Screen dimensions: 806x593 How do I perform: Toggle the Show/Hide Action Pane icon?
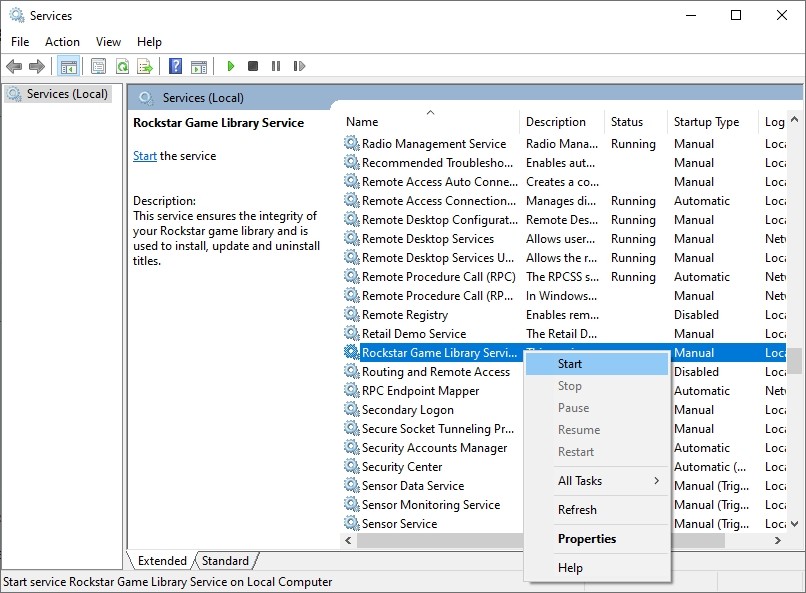198,66
